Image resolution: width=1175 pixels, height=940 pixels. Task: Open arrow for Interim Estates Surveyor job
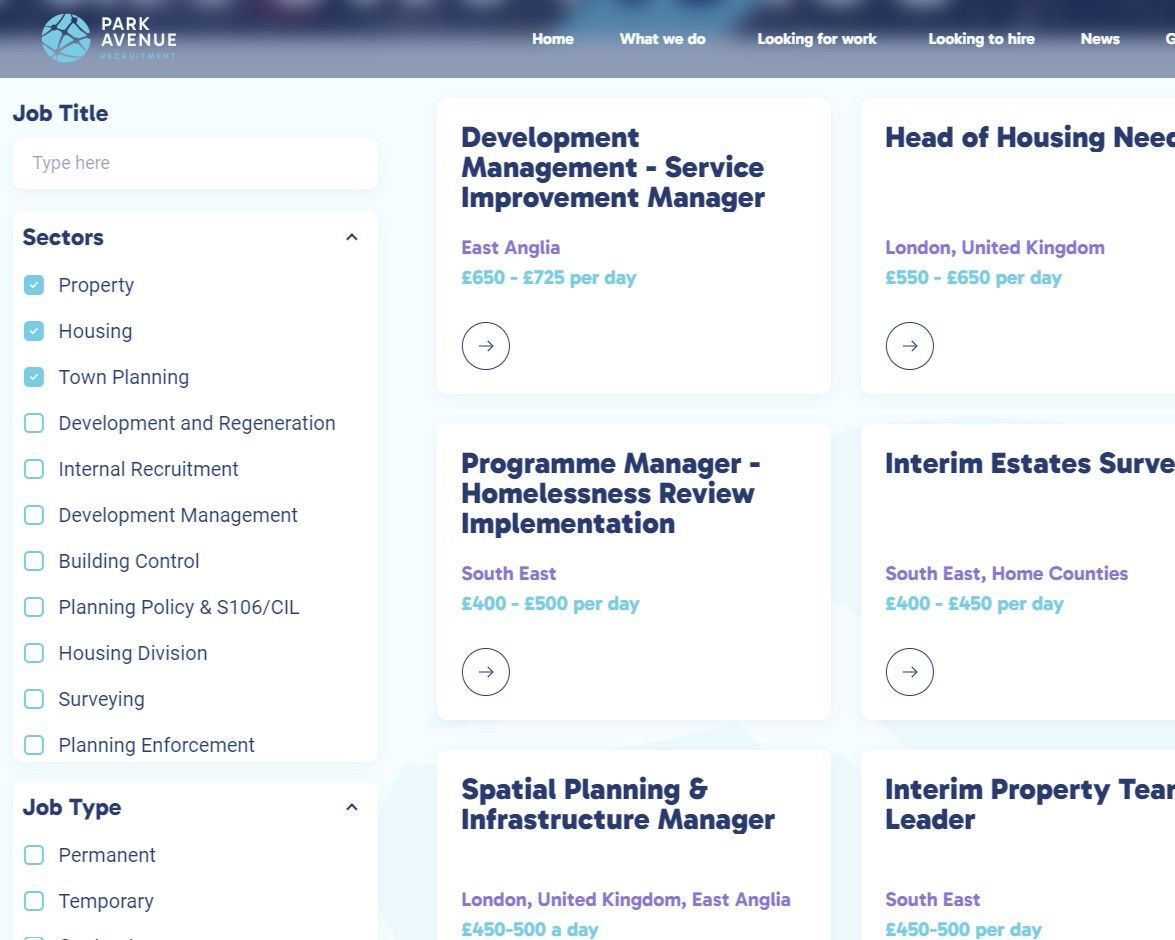[910, 672]
